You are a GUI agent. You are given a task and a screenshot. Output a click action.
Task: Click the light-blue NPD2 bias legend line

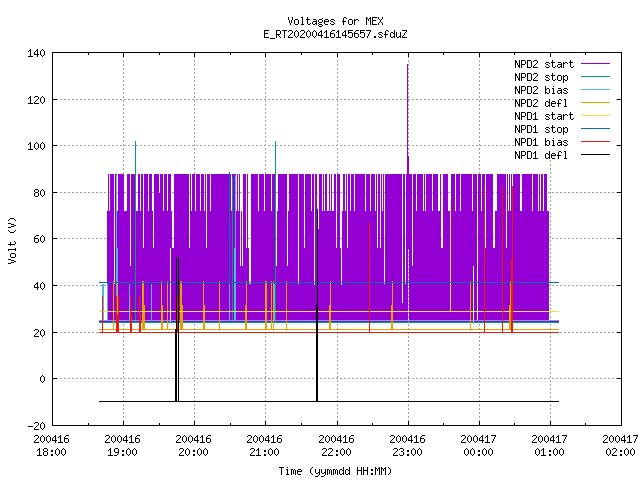click(596, 89)
